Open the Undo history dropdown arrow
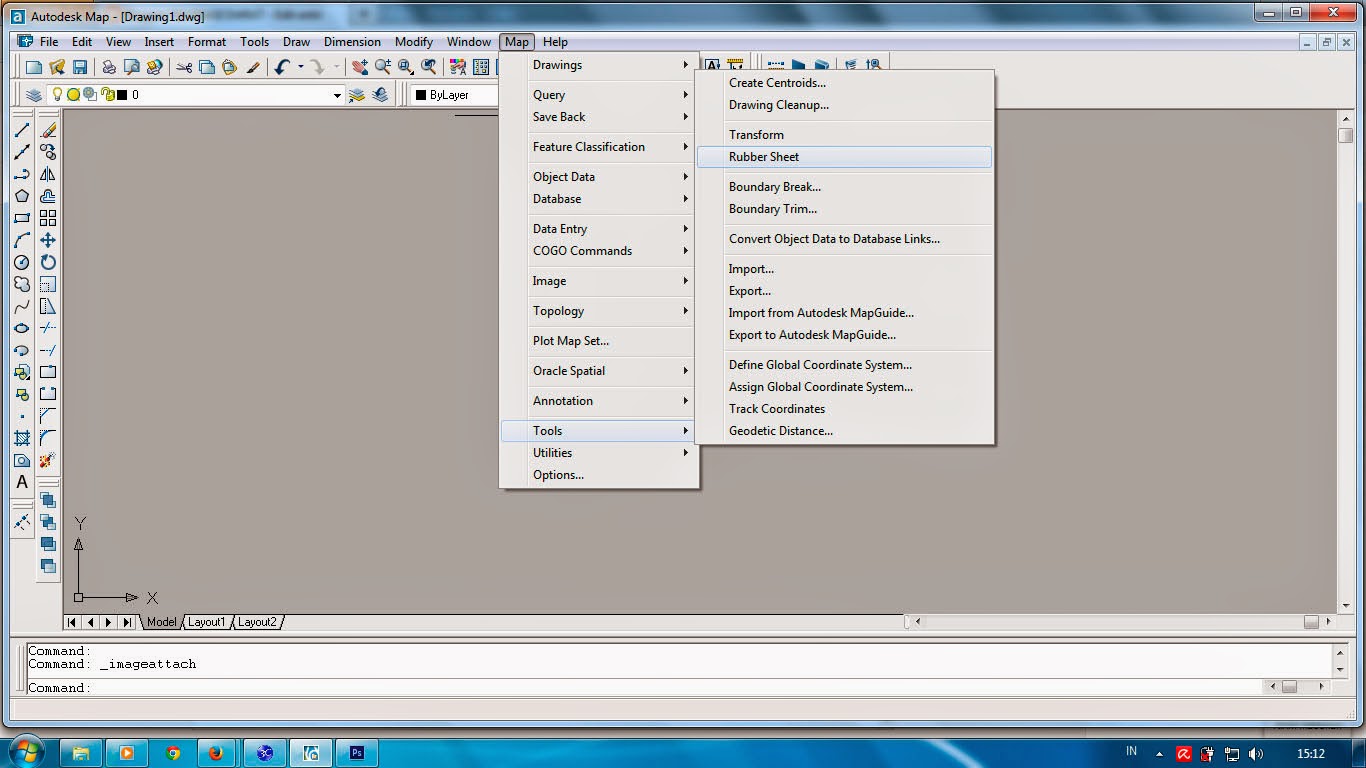Viewport: 1366px width, 768px height. [x=300, y=66]
